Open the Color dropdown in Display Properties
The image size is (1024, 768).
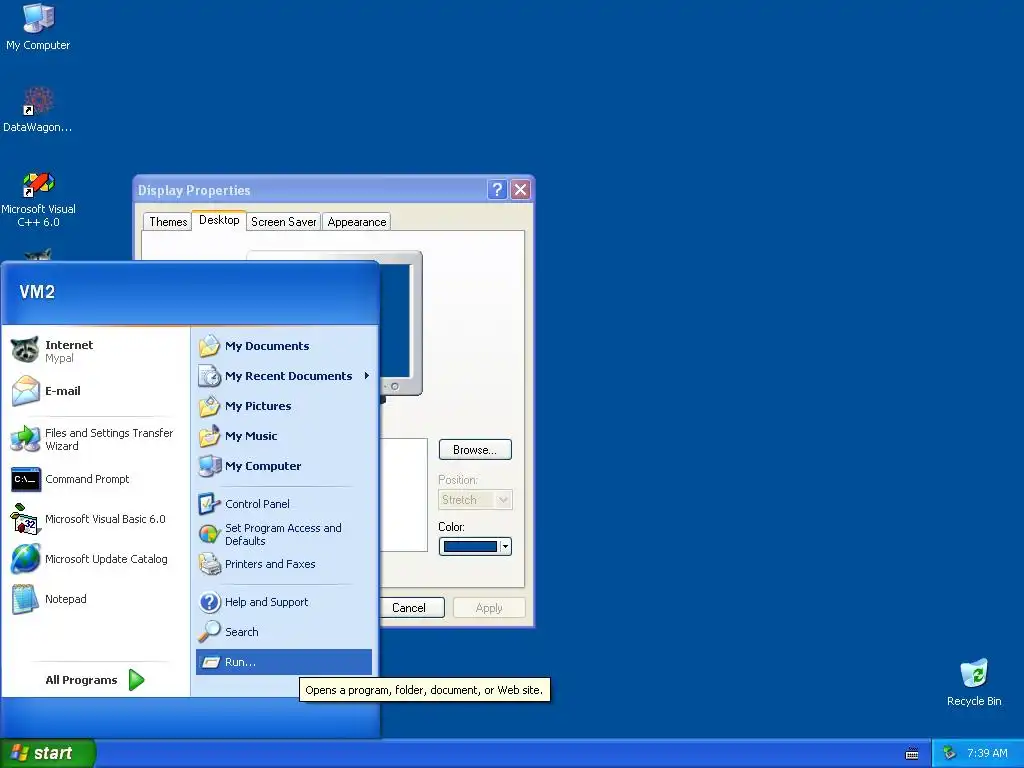tap(475, 547)
